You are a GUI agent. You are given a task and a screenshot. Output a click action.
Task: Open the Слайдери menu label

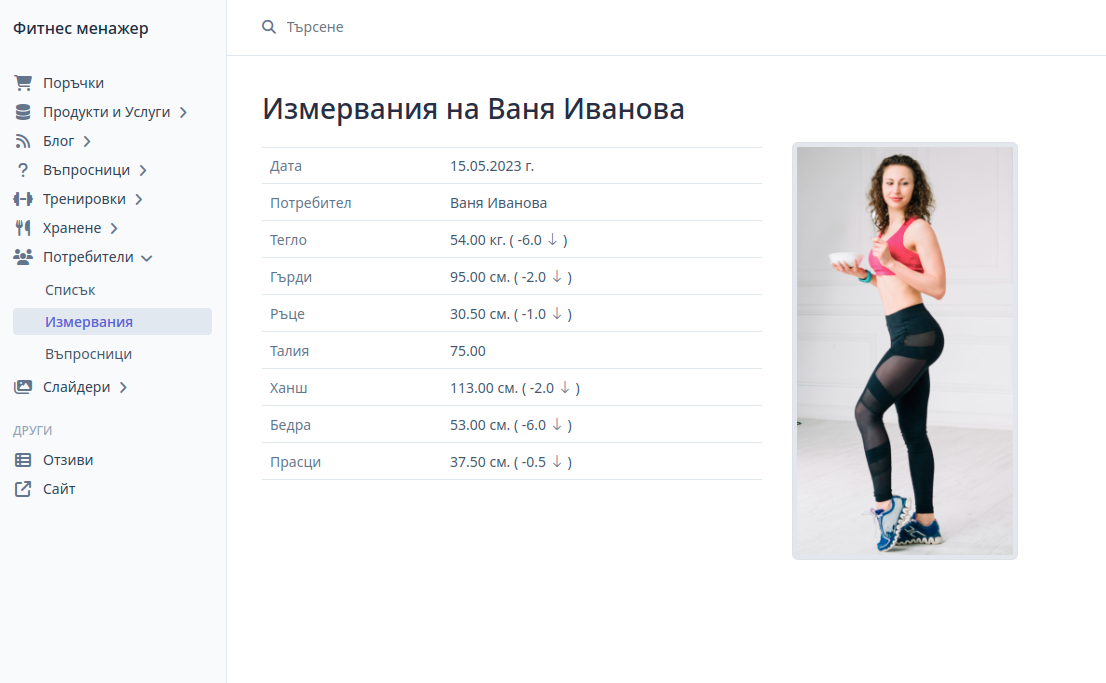pyautogui.click(x=76, y=387)
